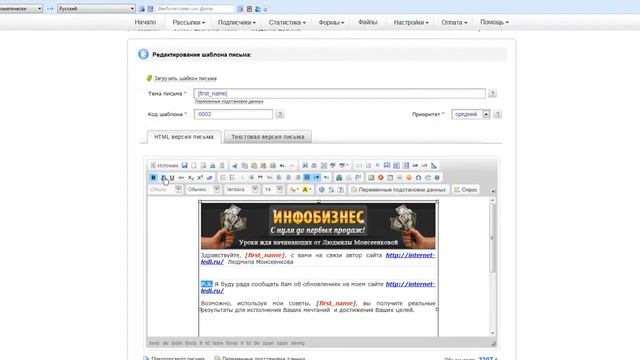640x360 pixels.
Task: Click the Опрос toolbar button
Action: pos(466,190)
